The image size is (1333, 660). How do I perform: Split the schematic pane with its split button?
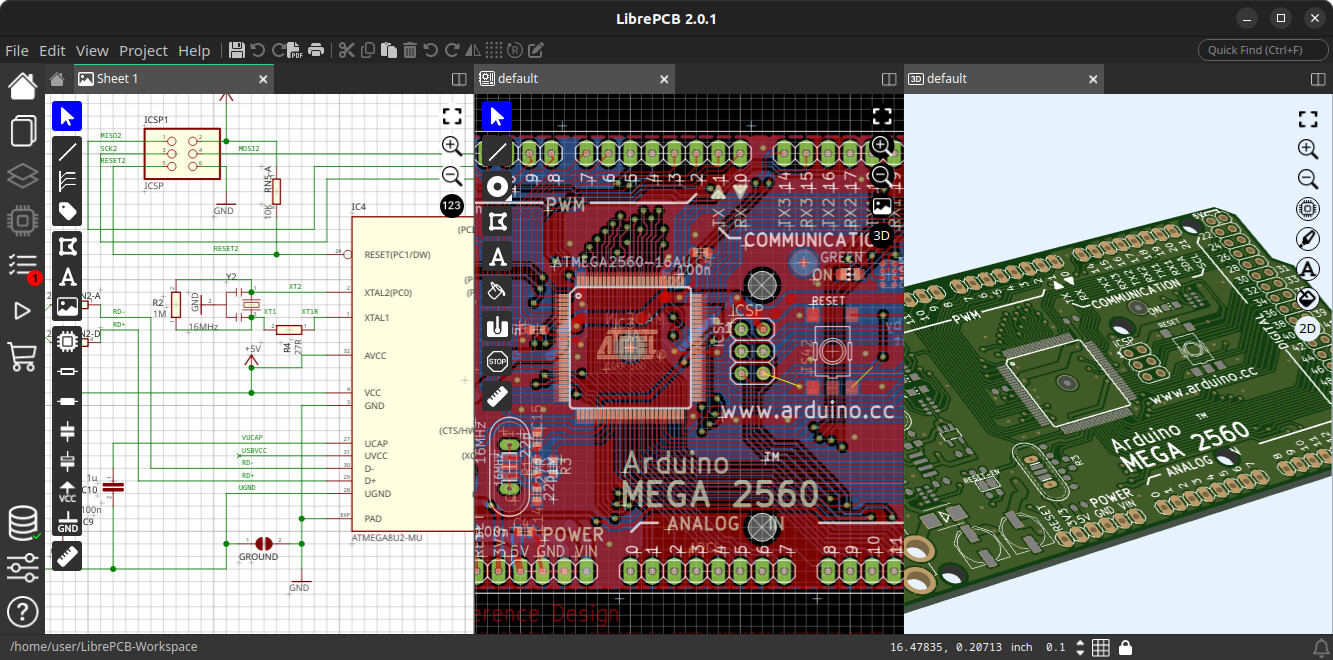click(x=459, y=79)
